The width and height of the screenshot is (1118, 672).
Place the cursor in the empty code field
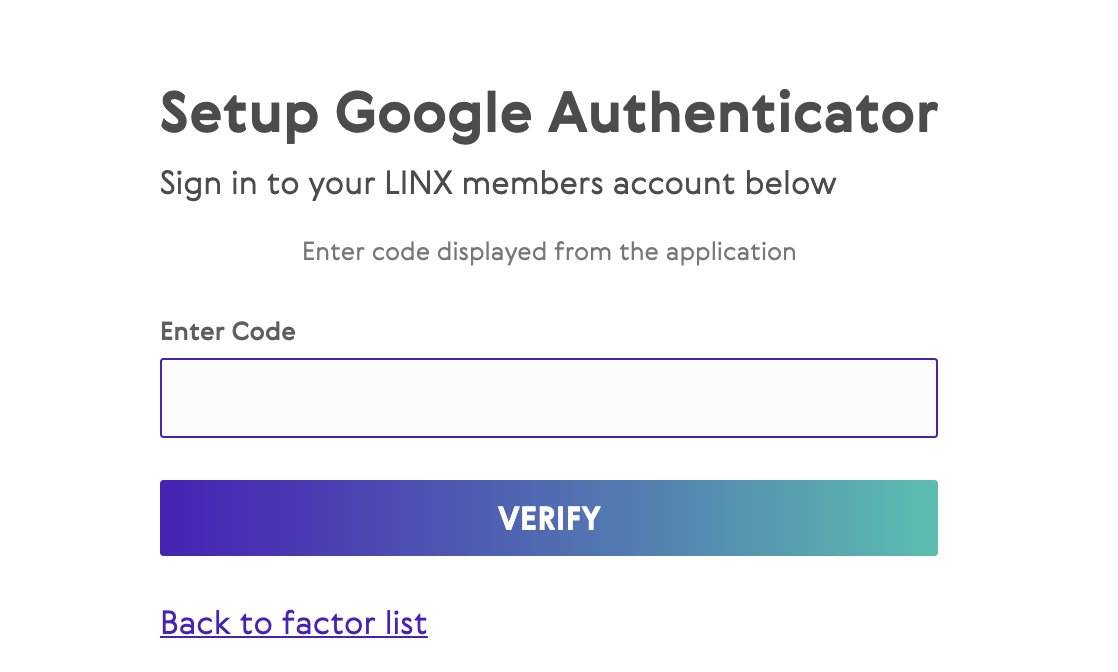tap(548, 398)
